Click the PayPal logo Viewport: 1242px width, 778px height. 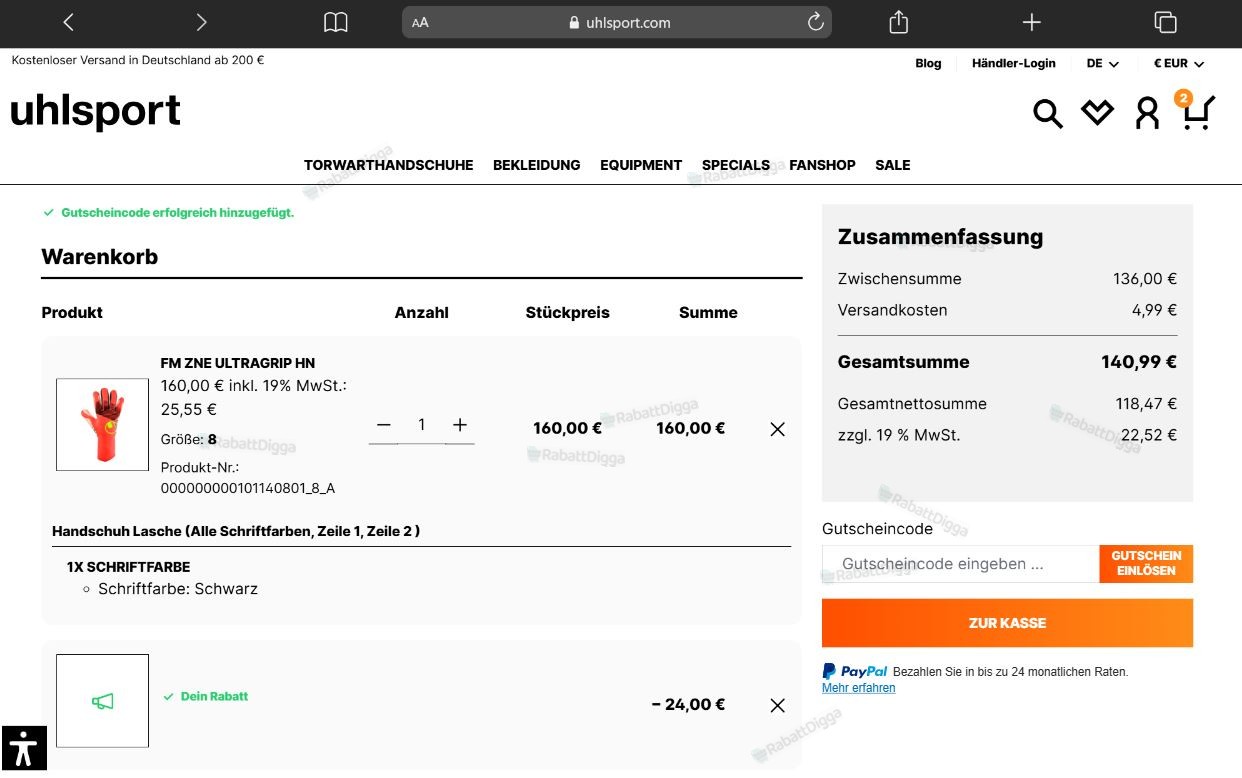pos(854,671)
